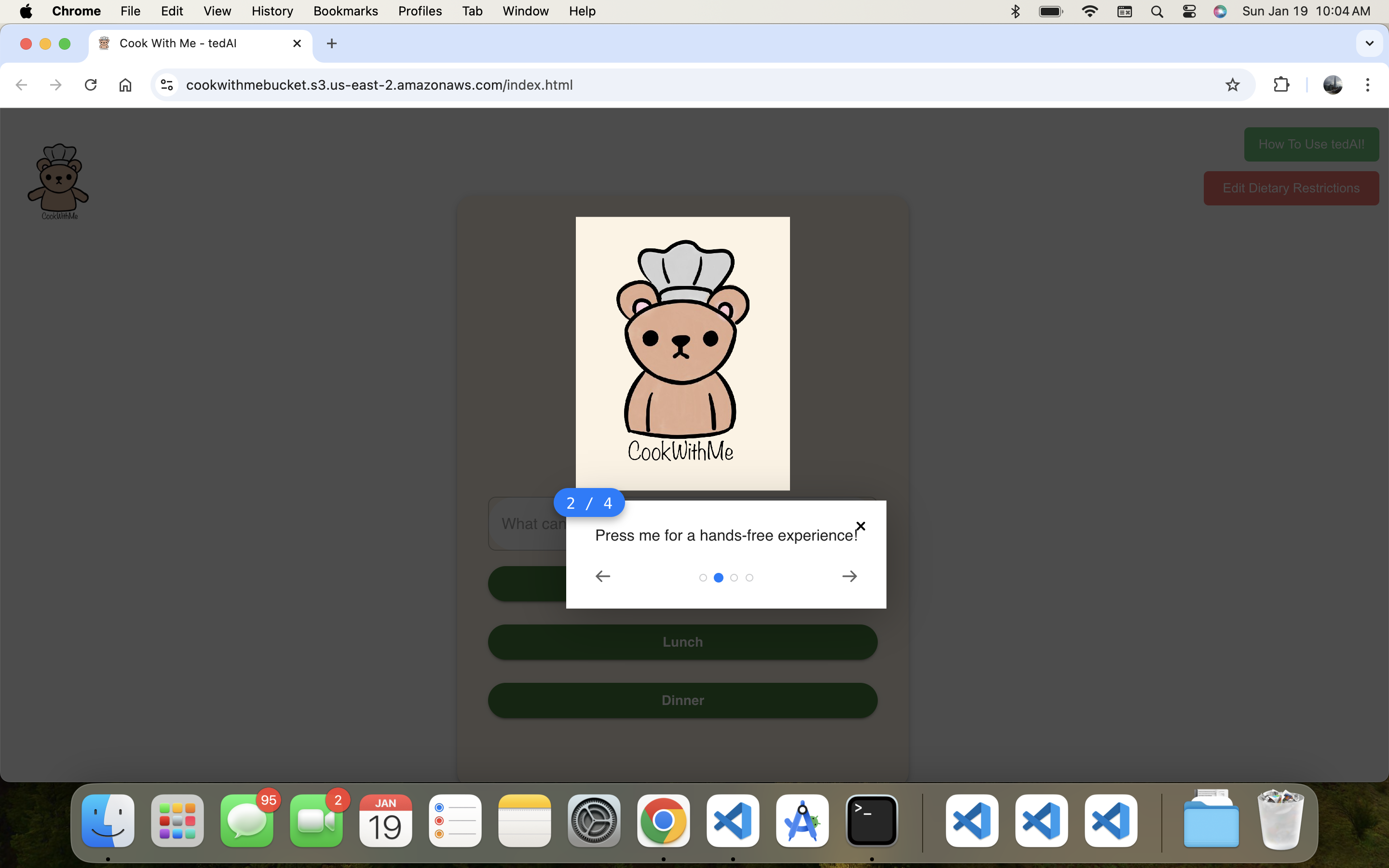
Task: Open Chrome home page icon
Action: (125, 85)
